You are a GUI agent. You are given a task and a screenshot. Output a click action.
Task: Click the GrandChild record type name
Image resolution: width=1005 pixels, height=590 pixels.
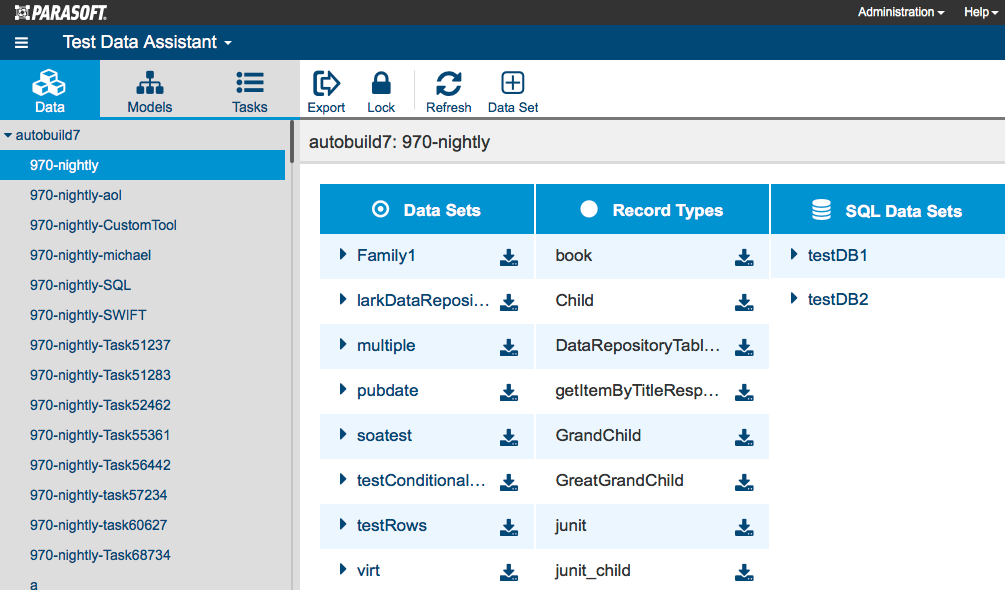click(x=598, y=436)
